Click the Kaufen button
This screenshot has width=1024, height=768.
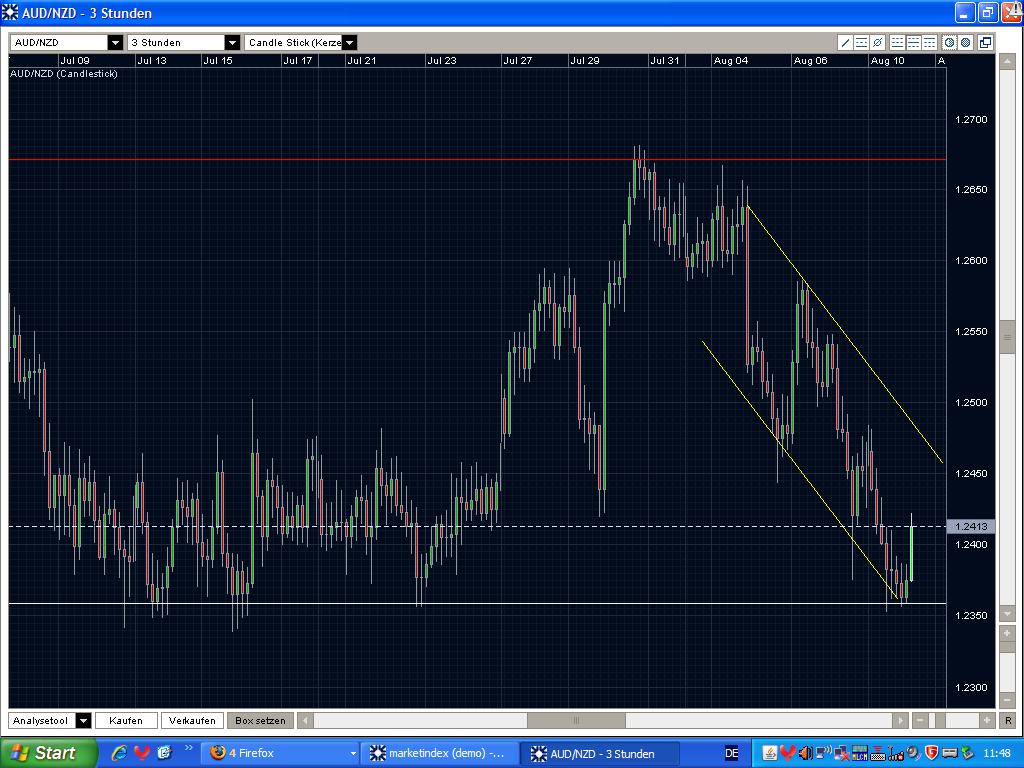126,720
